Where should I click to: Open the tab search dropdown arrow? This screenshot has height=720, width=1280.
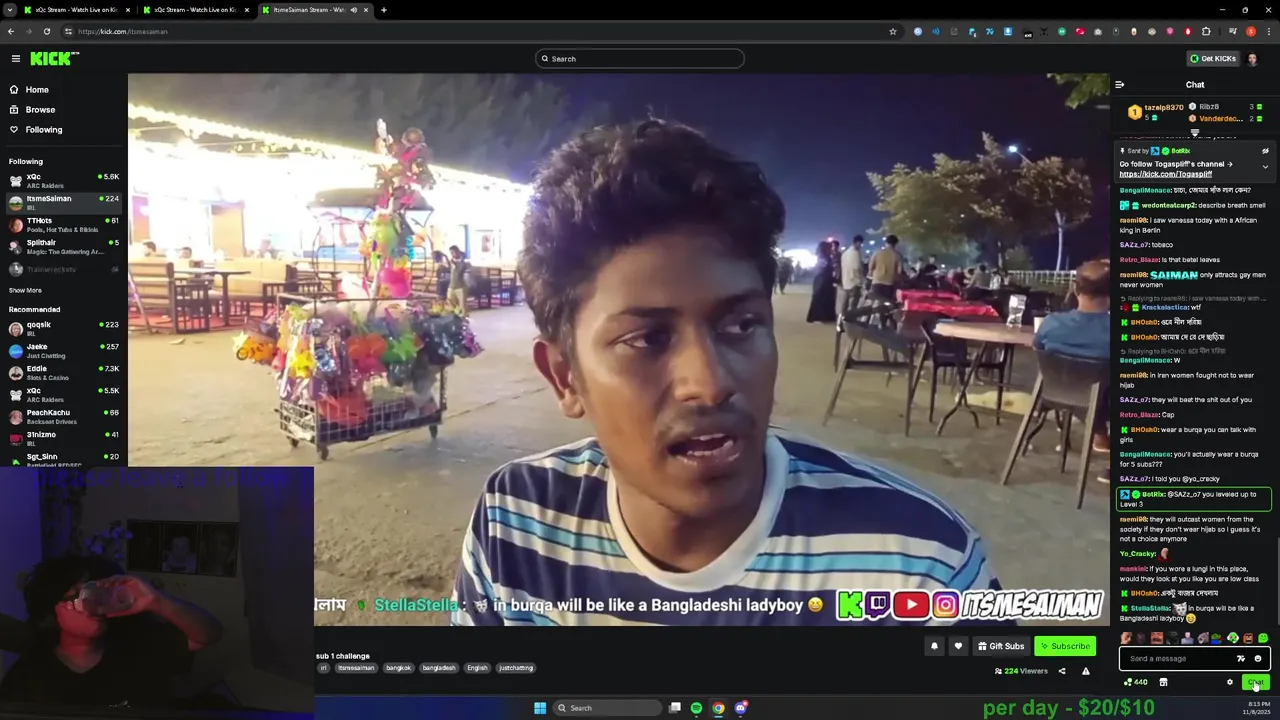(10, 10)
